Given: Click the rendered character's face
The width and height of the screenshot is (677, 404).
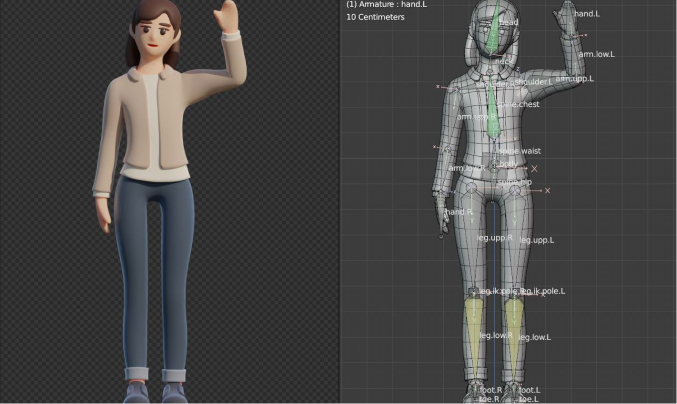Looking at the screenshot, I should click(153, 37).
